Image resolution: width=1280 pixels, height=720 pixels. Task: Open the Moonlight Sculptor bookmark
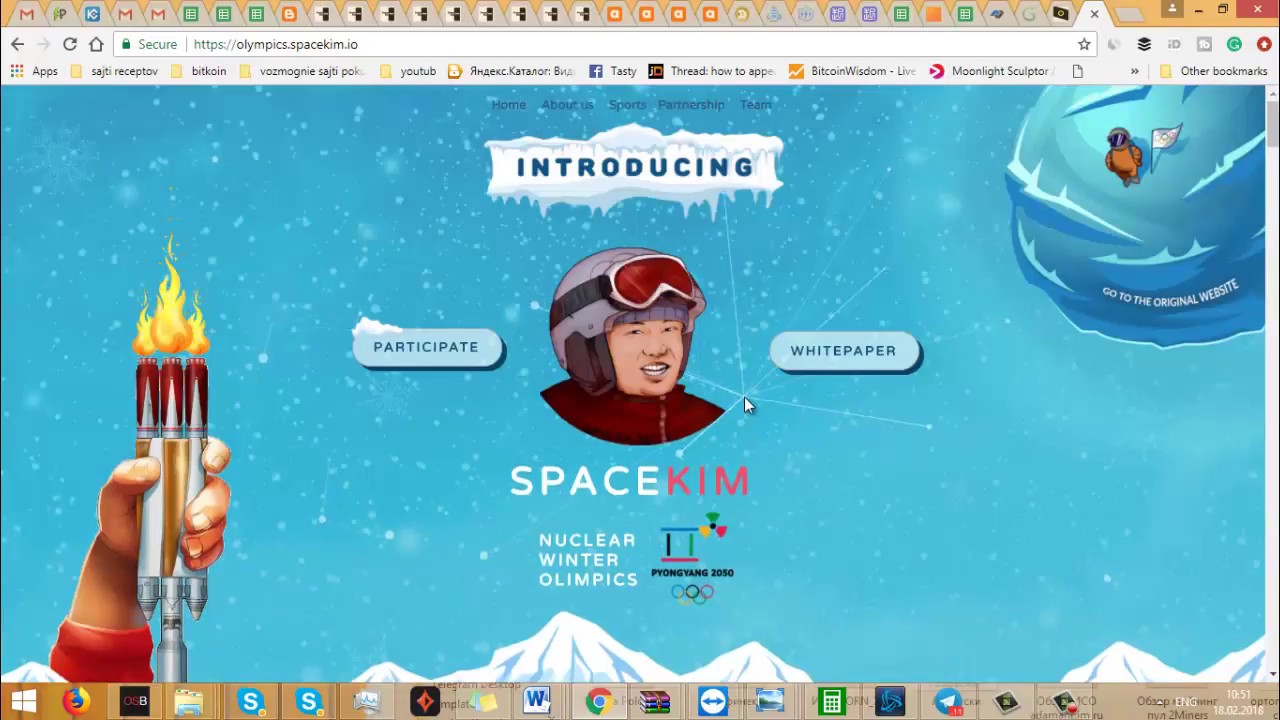(x=991, y=71)
